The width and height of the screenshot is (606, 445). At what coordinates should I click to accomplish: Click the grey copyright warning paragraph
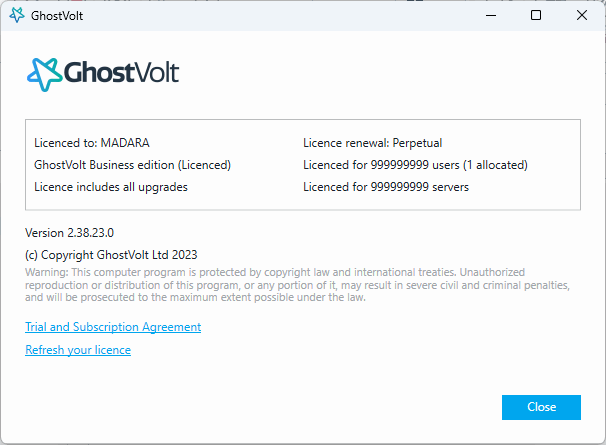coord(298,284)
